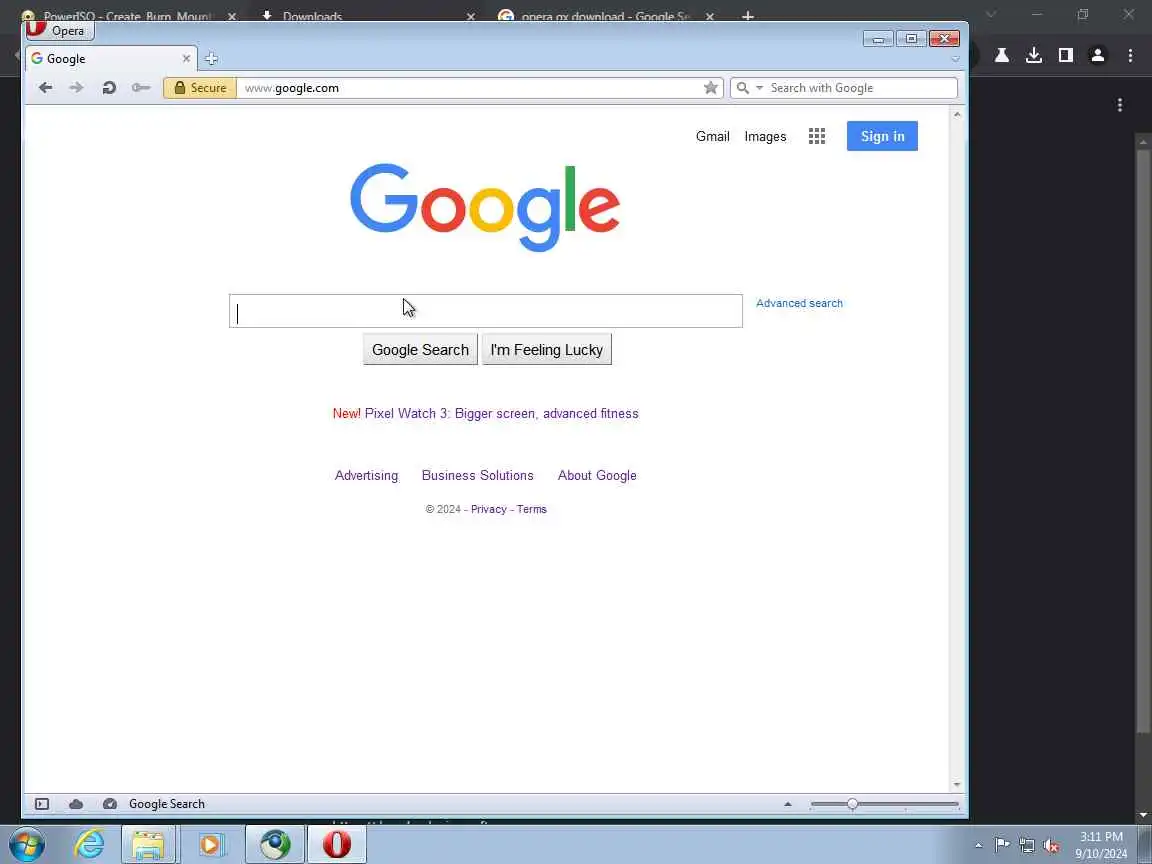Click the Chrome Labs flask icon
The image size is (1152, 864).
(x=1001, y=55)
